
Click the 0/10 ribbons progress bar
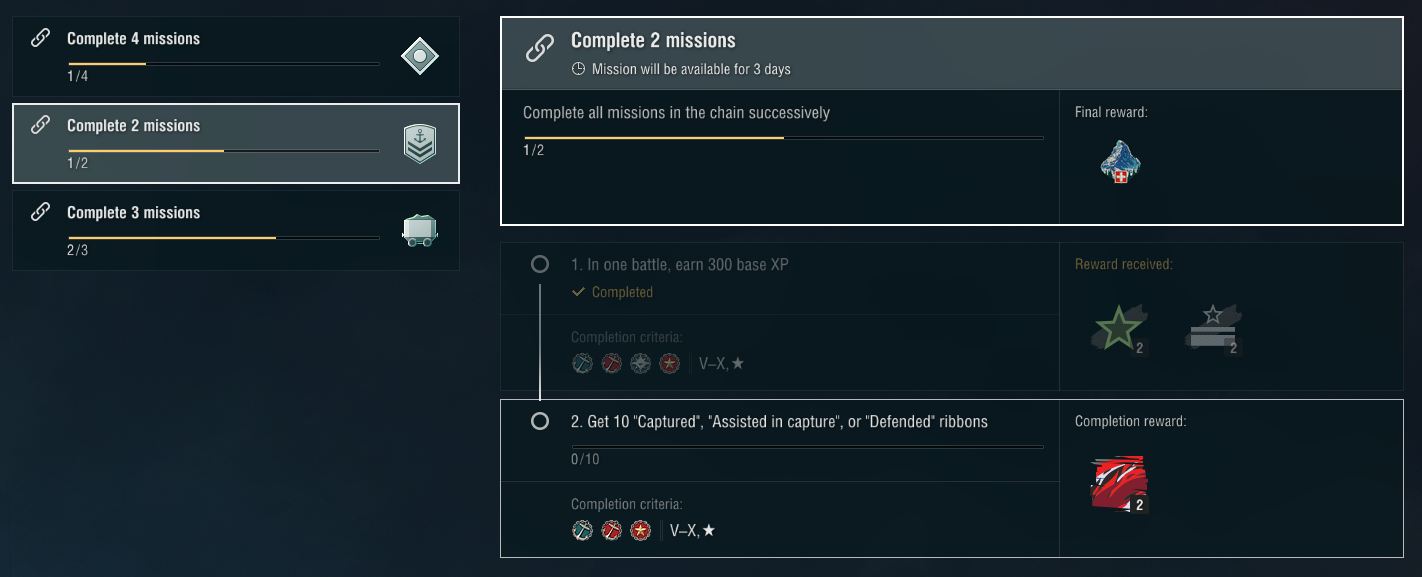pyautogui.click(x=806, y=446)
